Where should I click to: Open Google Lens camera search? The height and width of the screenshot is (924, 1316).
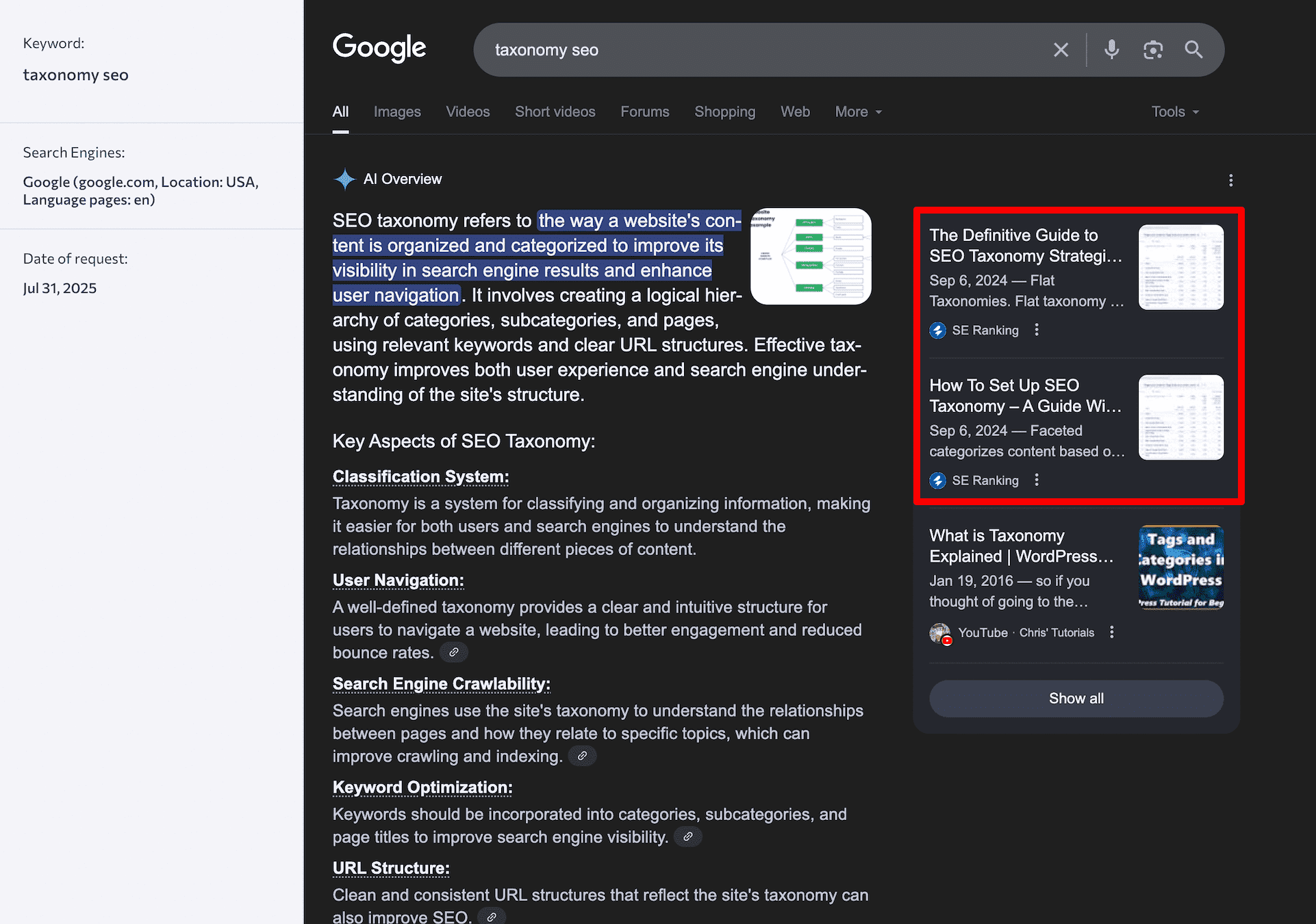(x=1153, y=49)
